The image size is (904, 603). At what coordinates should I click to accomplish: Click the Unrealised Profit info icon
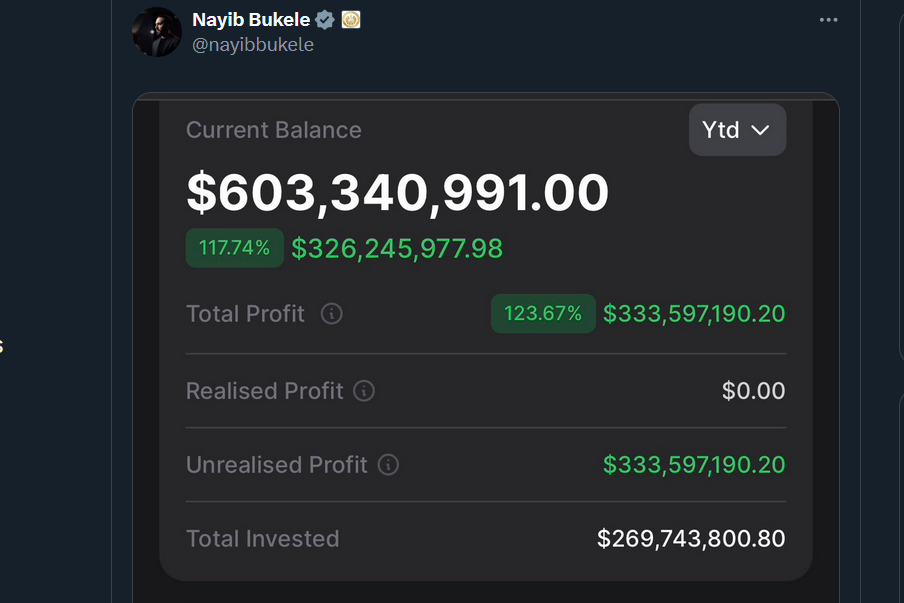(388, 465)
